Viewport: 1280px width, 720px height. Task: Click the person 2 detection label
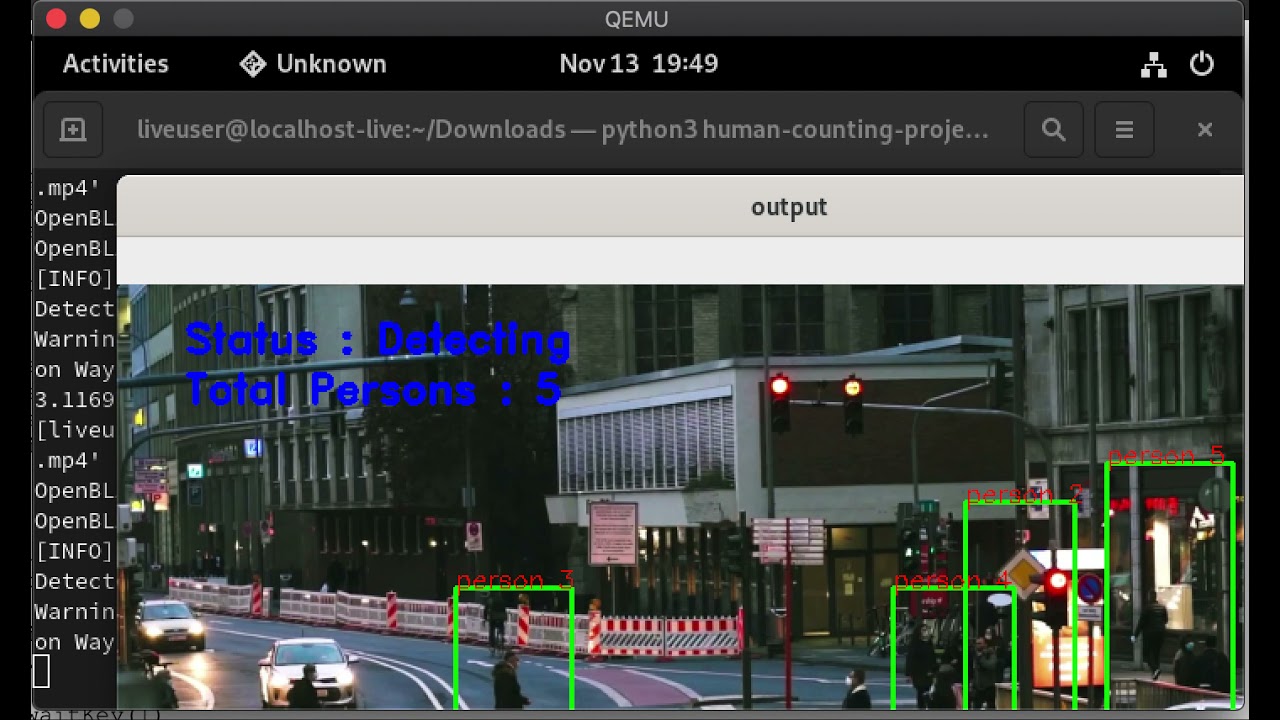[x=1025, y=494]
